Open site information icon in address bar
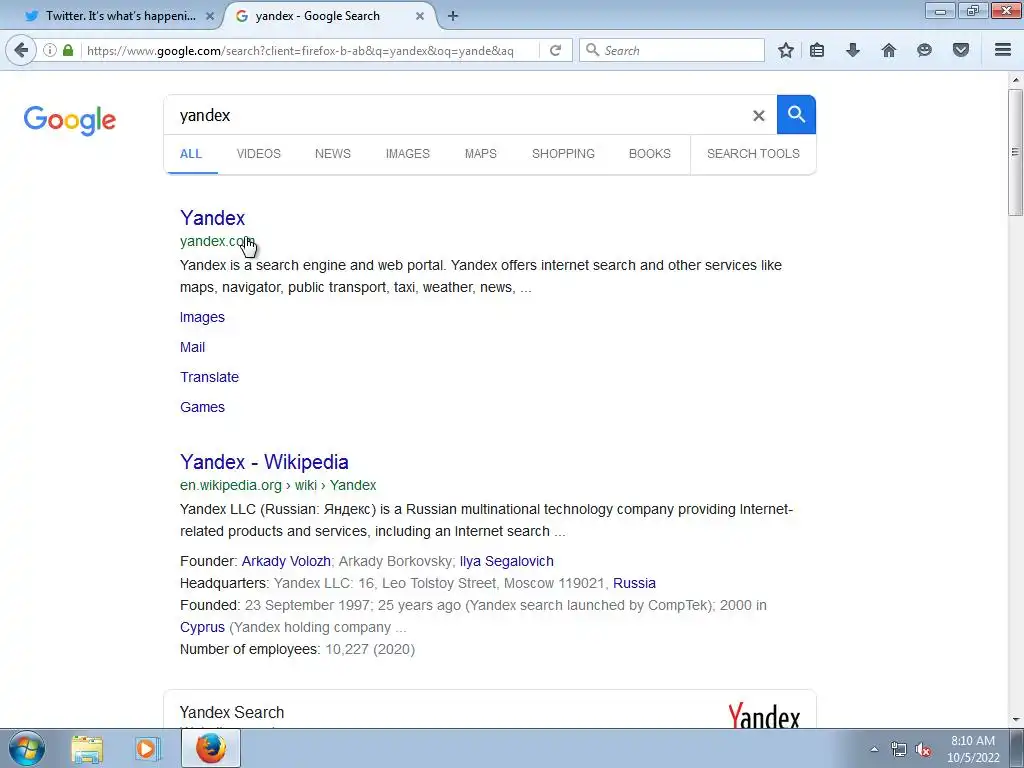The image size is (1024, 768). pos(50,50)
